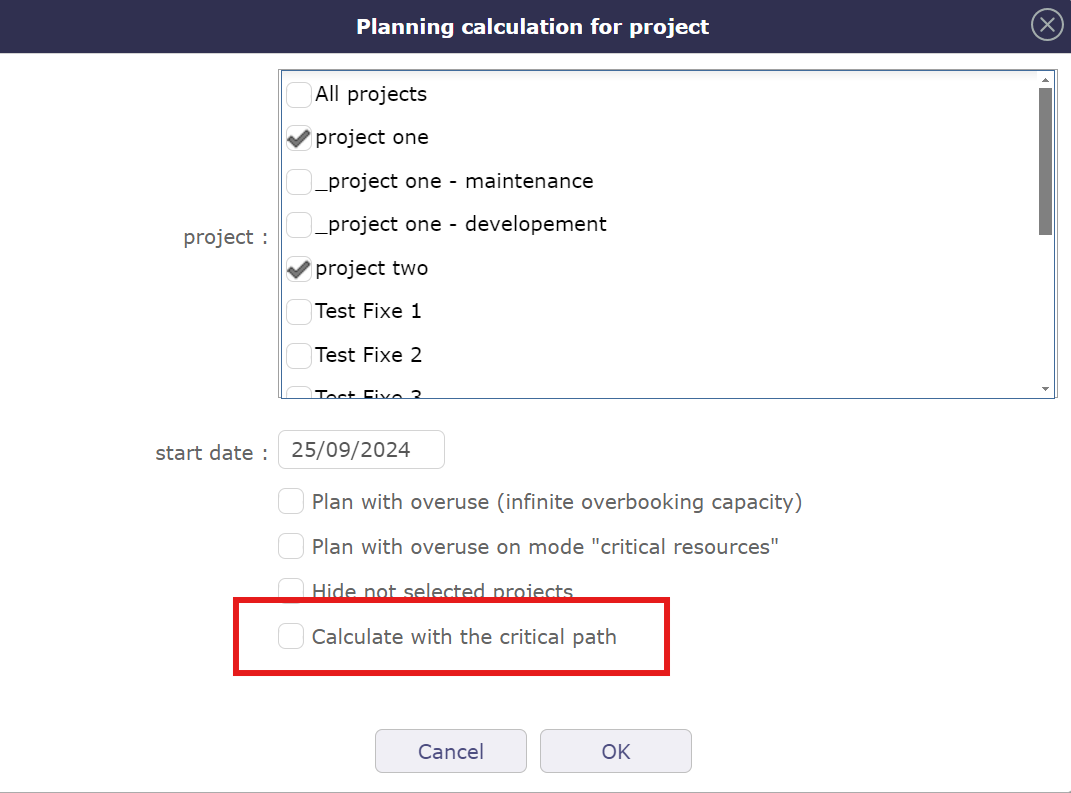Image resolution: width=1071 pixels, height=793 pixels.
Task: Select _project one - developement checkbox
Action: (298, 225)
